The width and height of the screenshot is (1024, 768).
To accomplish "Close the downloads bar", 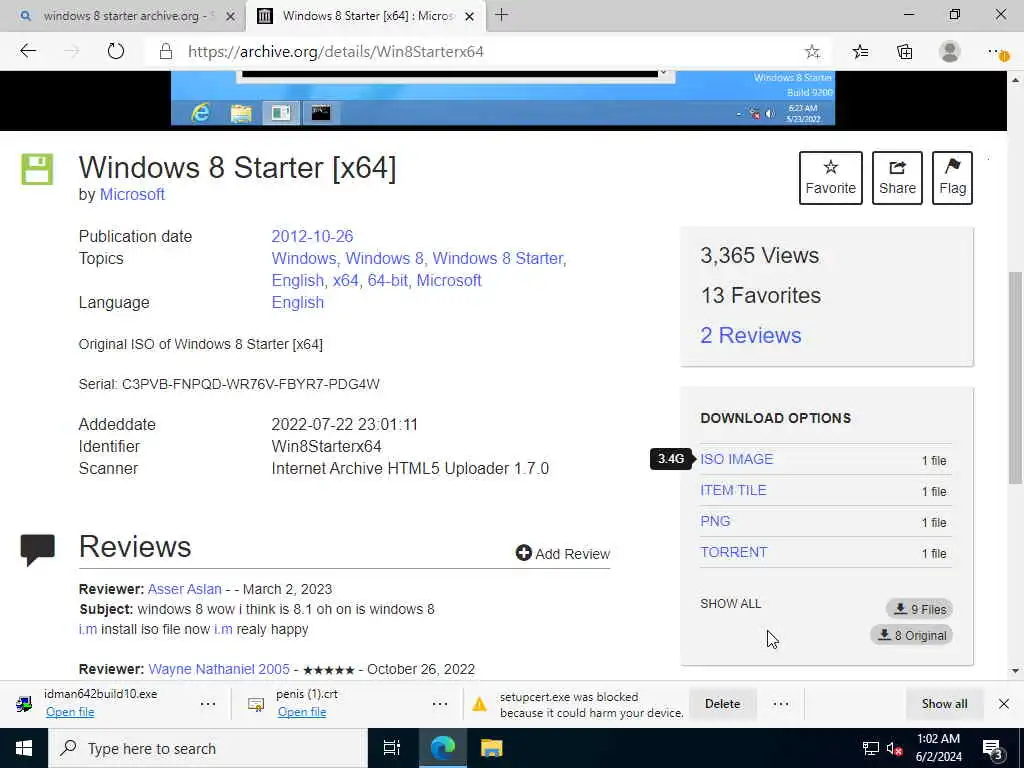I will point(1004,704).
